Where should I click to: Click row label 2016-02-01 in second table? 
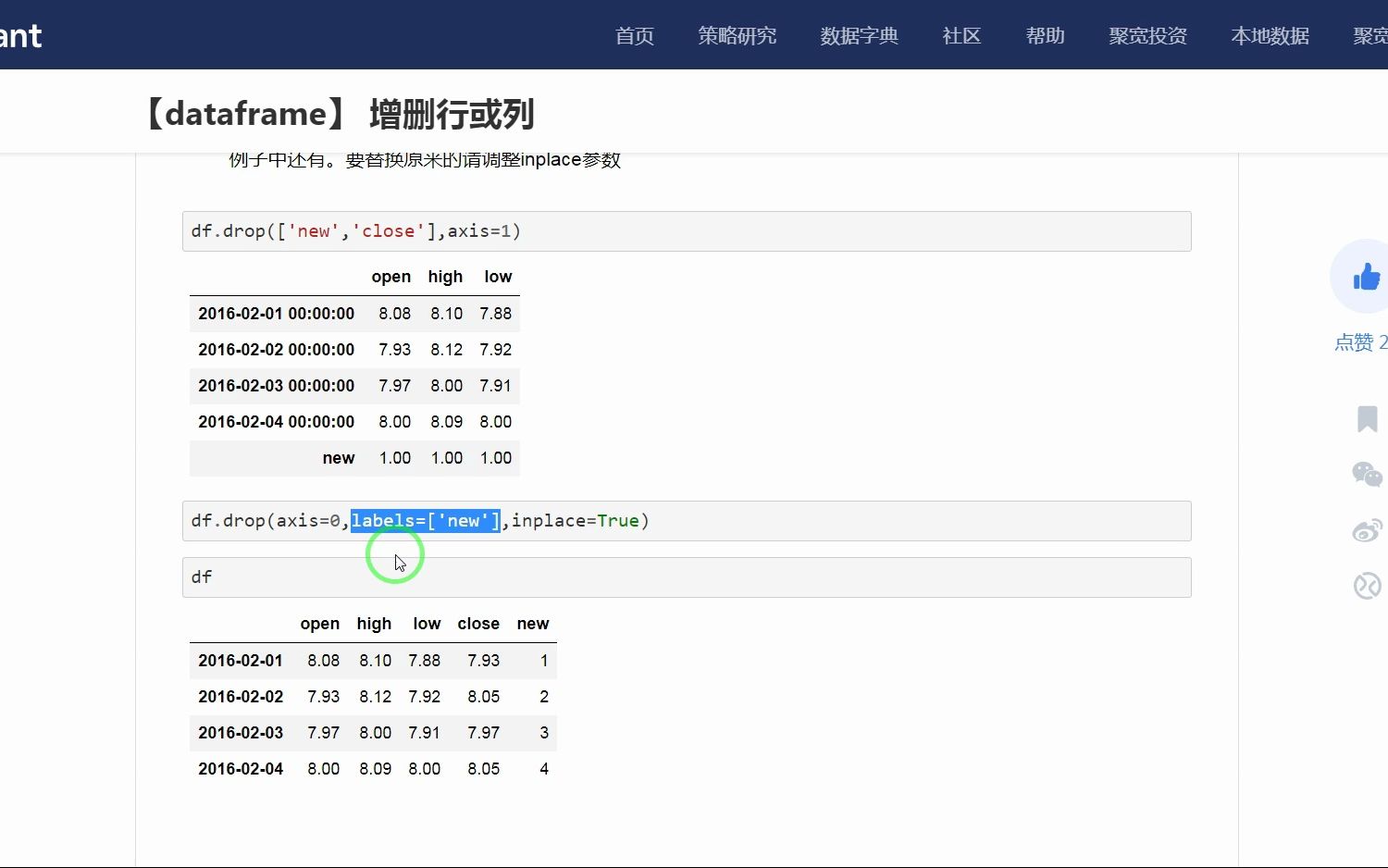click(x=241, y=661)
